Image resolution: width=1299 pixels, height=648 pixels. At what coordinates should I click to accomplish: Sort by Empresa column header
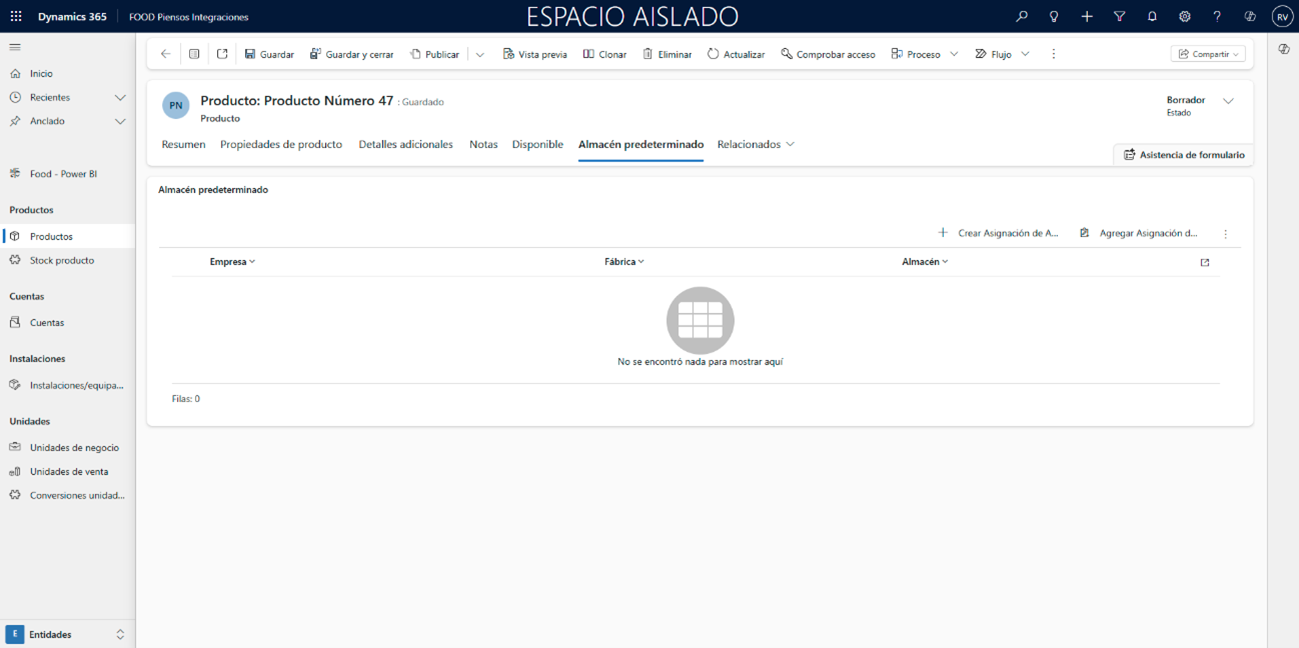(x=232, y=262)
